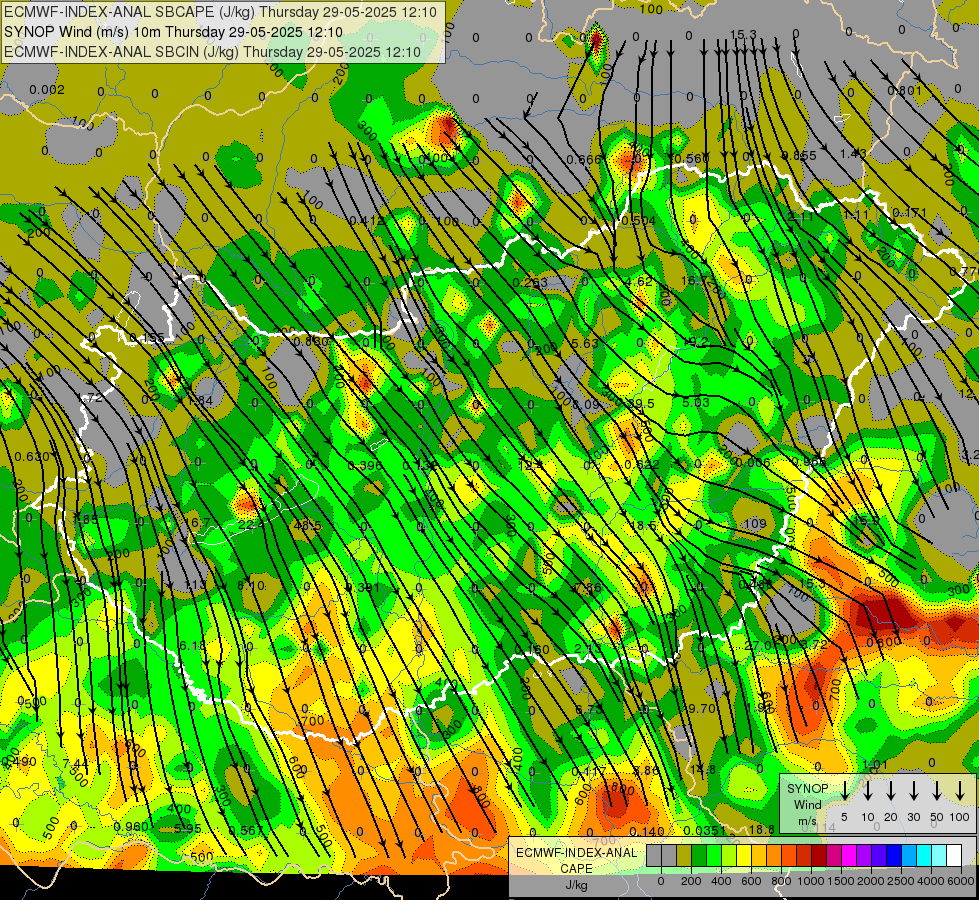This screenshot has width=979, height=900.
Task: Click the 0.155 value on the map
Action: pos(147,339)
